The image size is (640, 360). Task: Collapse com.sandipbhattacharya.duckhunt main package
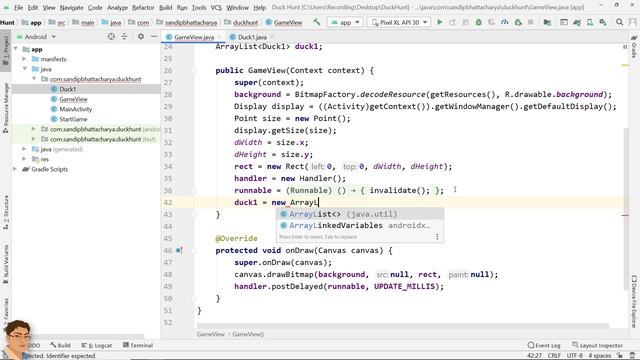pos(34,79)
